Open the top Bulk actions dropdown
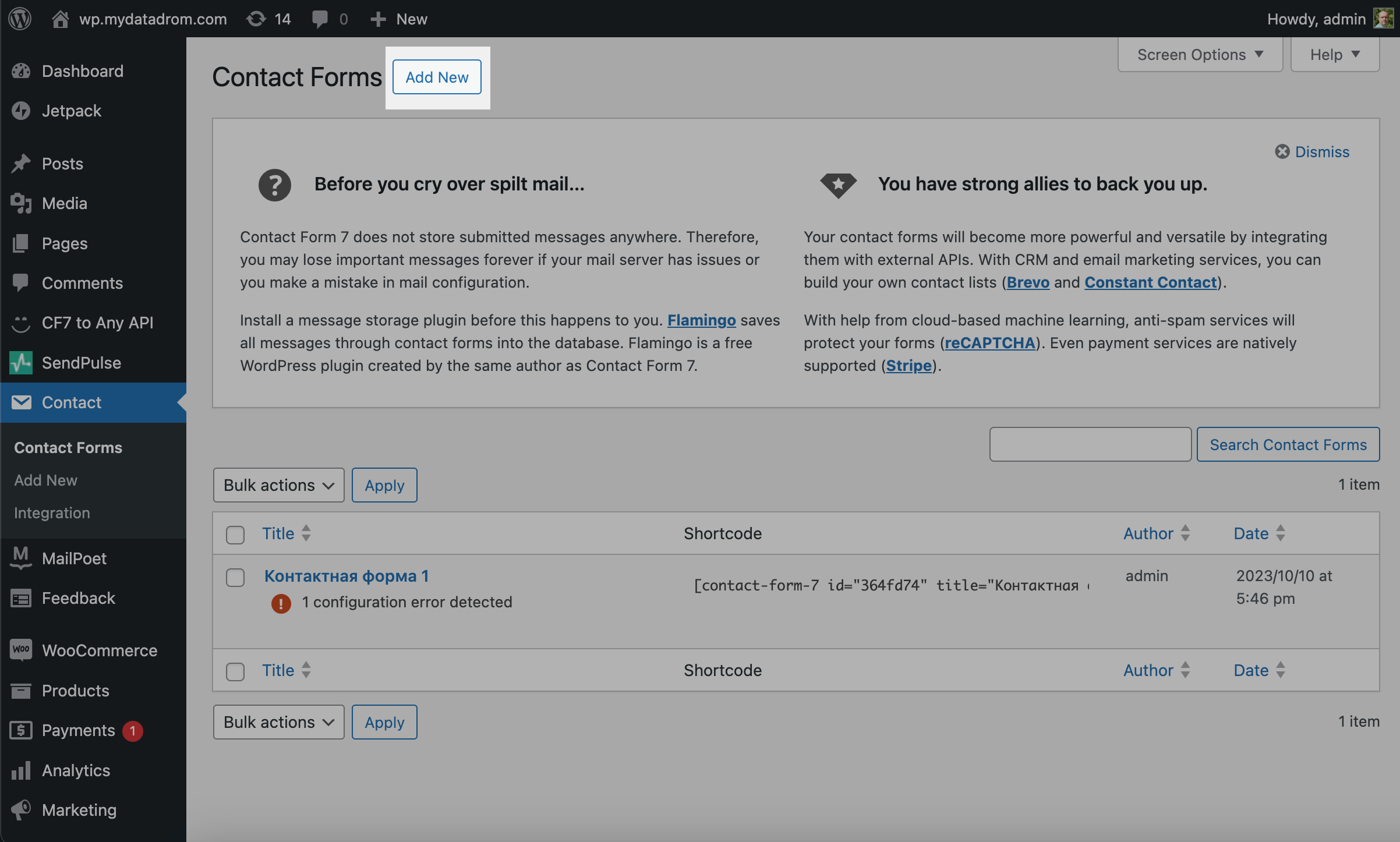 (279, 485)
